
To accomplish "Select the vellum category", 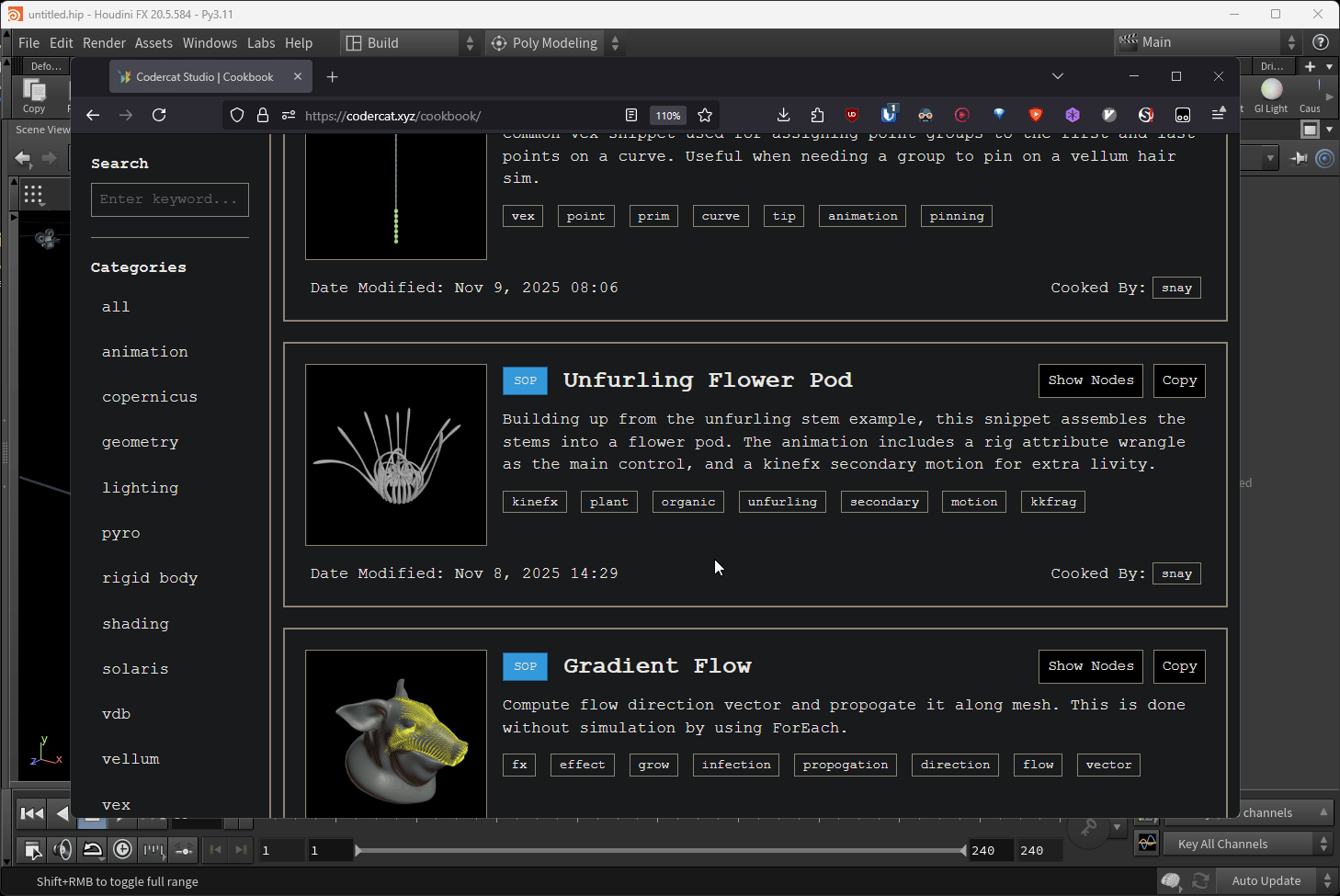I will click(131, 759).
